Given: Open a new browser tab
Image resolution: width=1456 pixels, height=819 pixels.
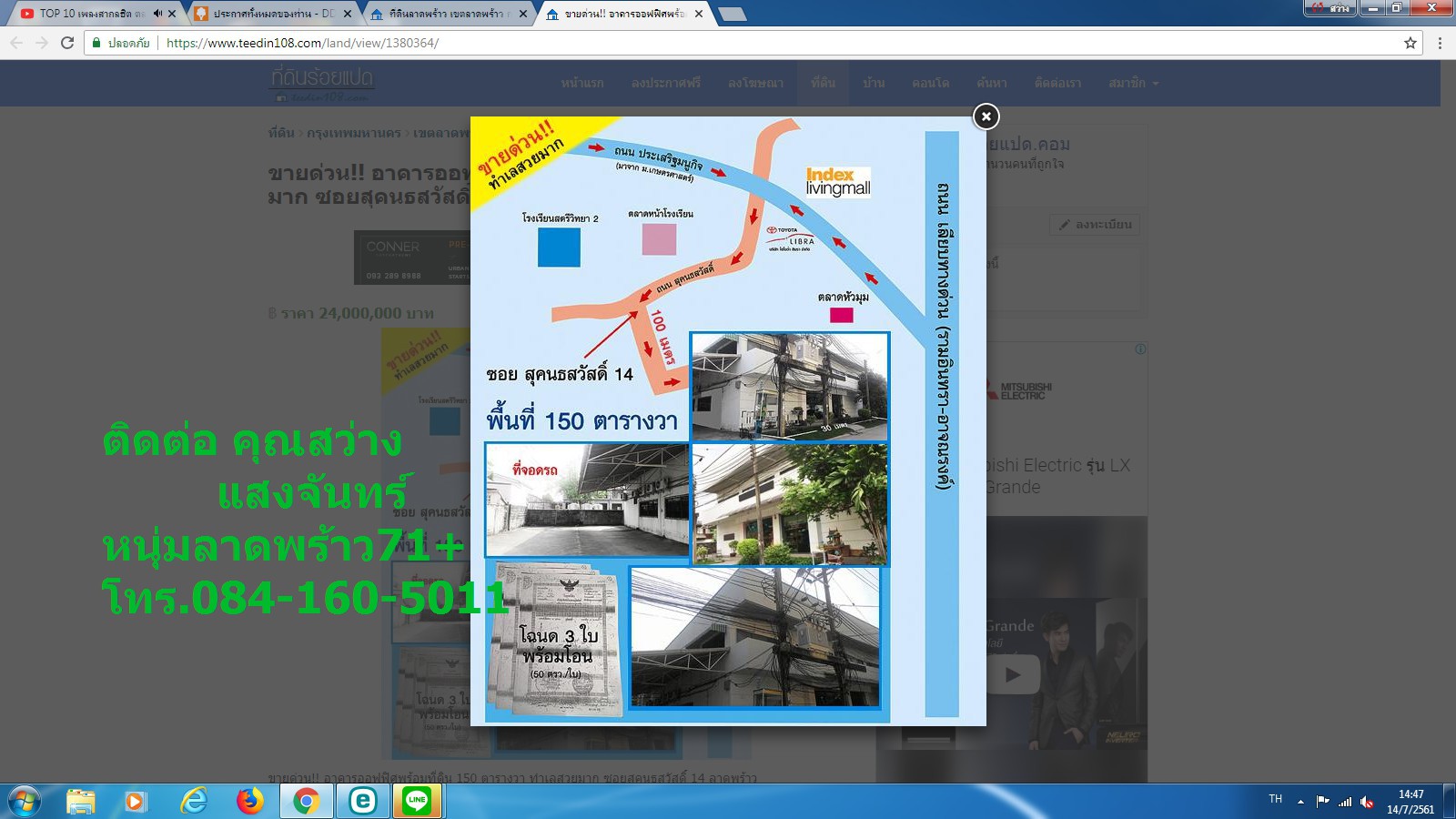Looking at the screenshot, I should 732,14.
